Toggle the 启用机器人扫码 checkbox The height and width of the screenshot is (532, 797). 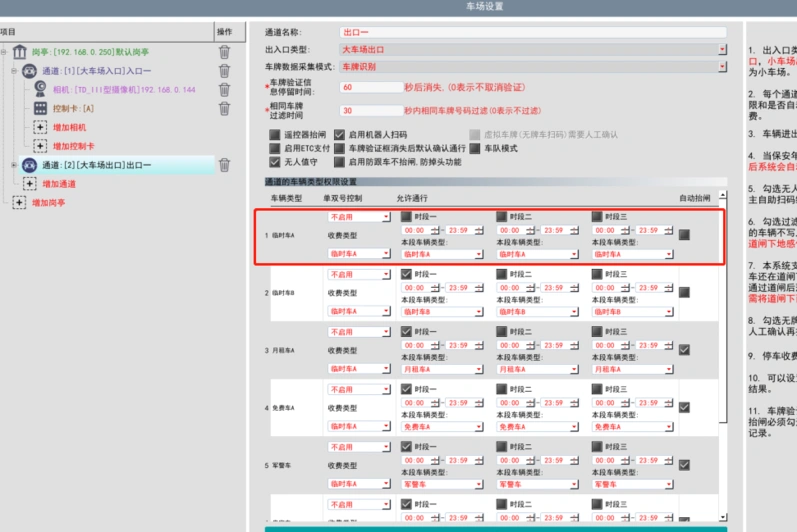click(339, 135)
